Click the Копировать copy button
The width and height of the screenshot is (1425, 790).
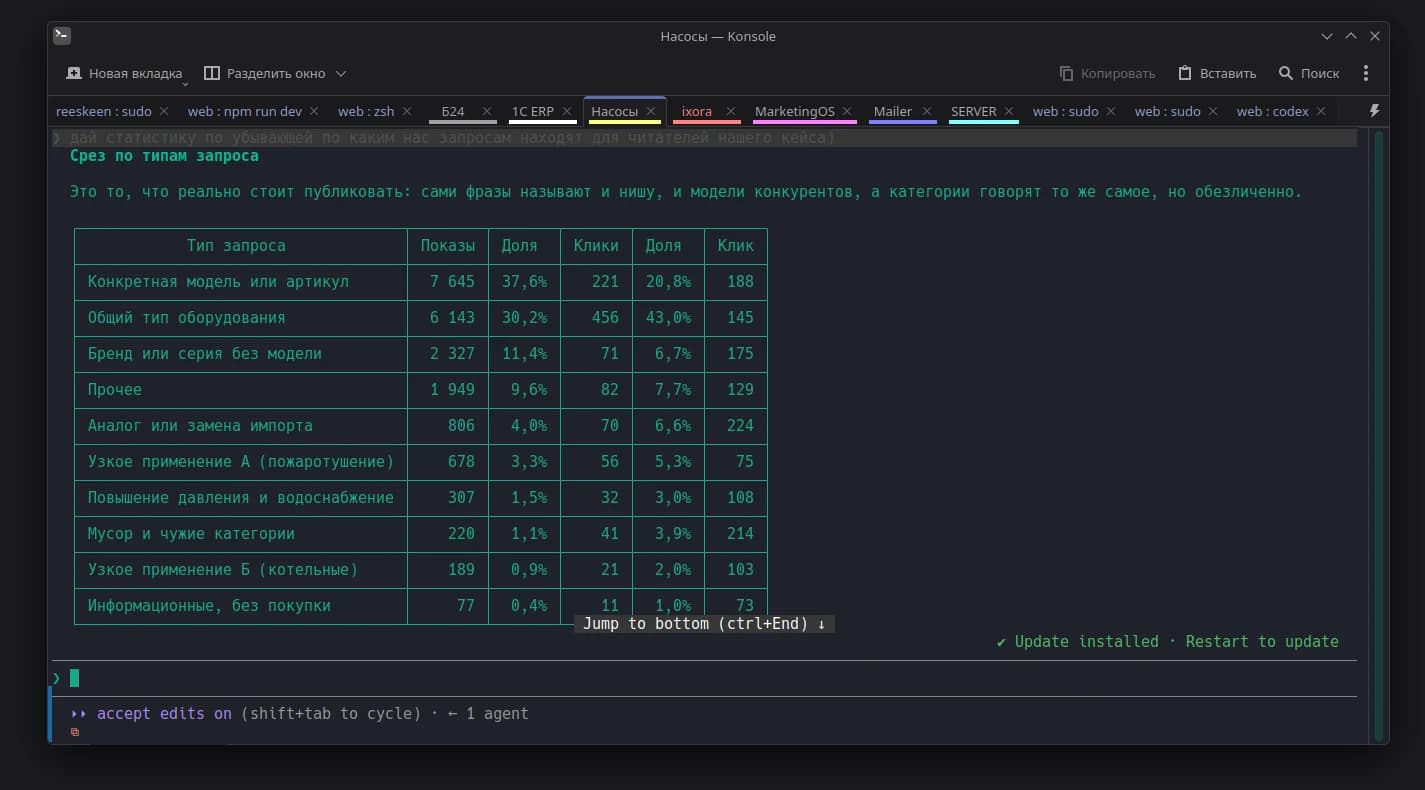tap(1107, 73)
